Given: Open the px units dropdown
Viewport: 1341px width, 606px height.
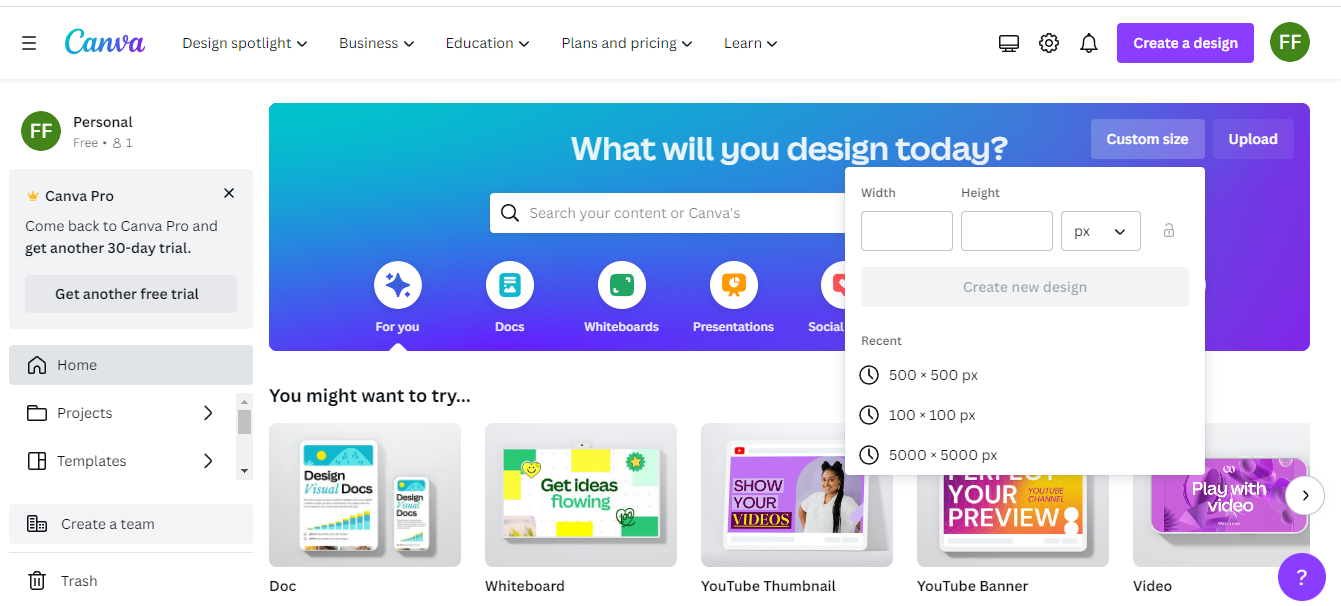Looking at the screenshot, I should (x=1101, y=231).
